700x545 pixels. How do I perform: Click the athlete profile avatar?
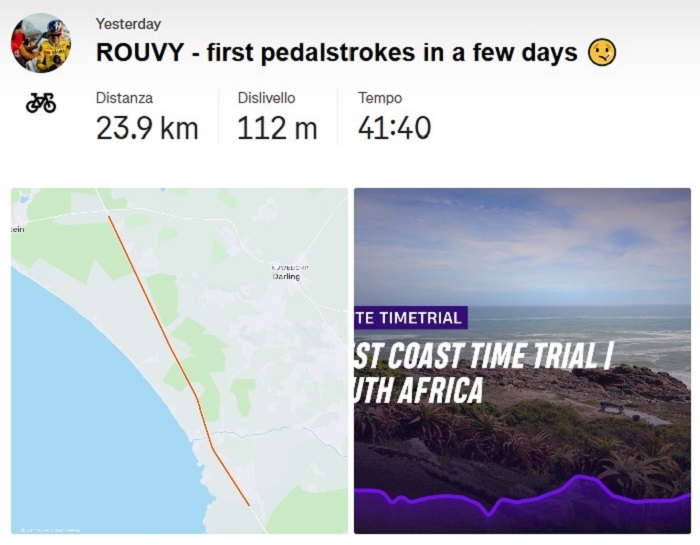tap(41, 43)
